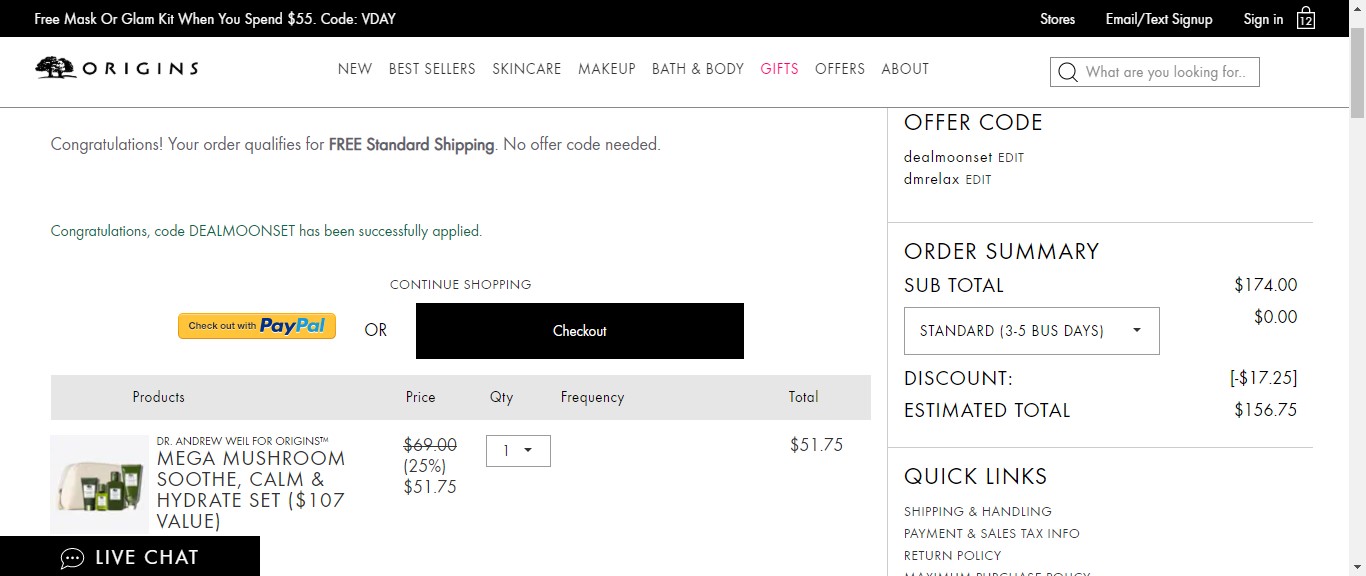Edit the dmrelax offer code

pyautogui.click(x=978, y=180)
